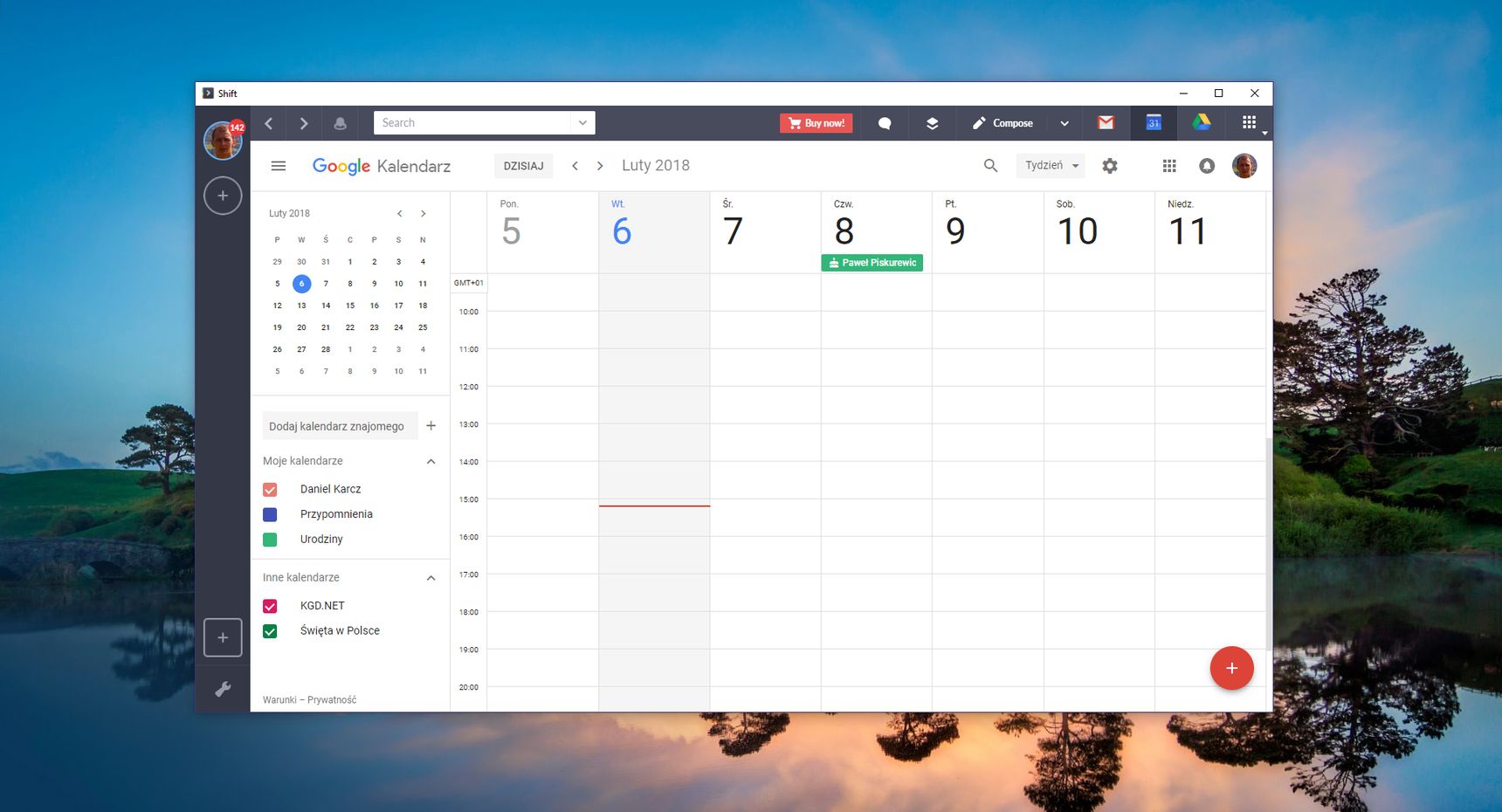
Task: Open the chat bubble icon
Action: click(x=885, y=123)
